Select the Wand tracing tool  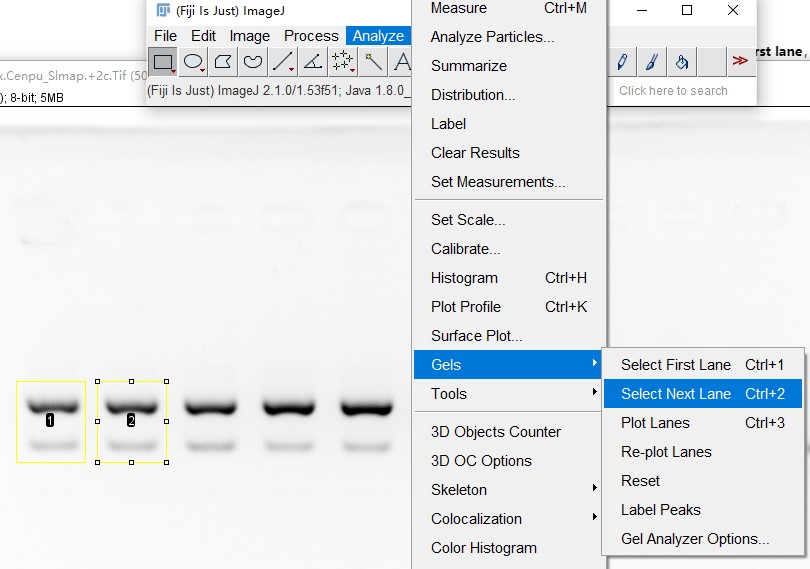point(373,62)
